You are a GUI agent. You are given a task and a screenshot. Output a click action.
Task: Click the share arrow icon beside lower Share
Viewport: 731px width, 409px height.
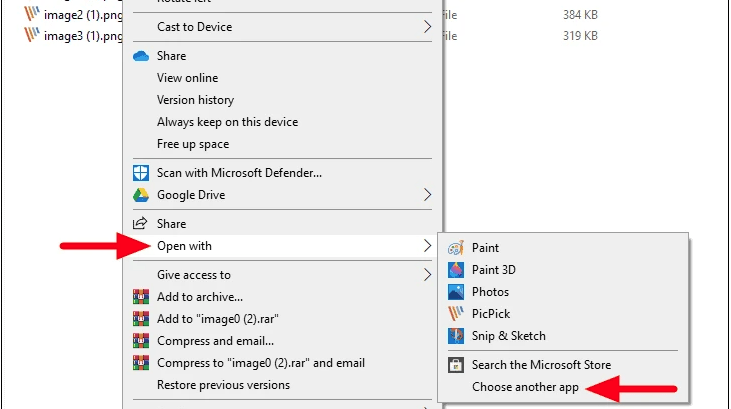tap(140, 223)
